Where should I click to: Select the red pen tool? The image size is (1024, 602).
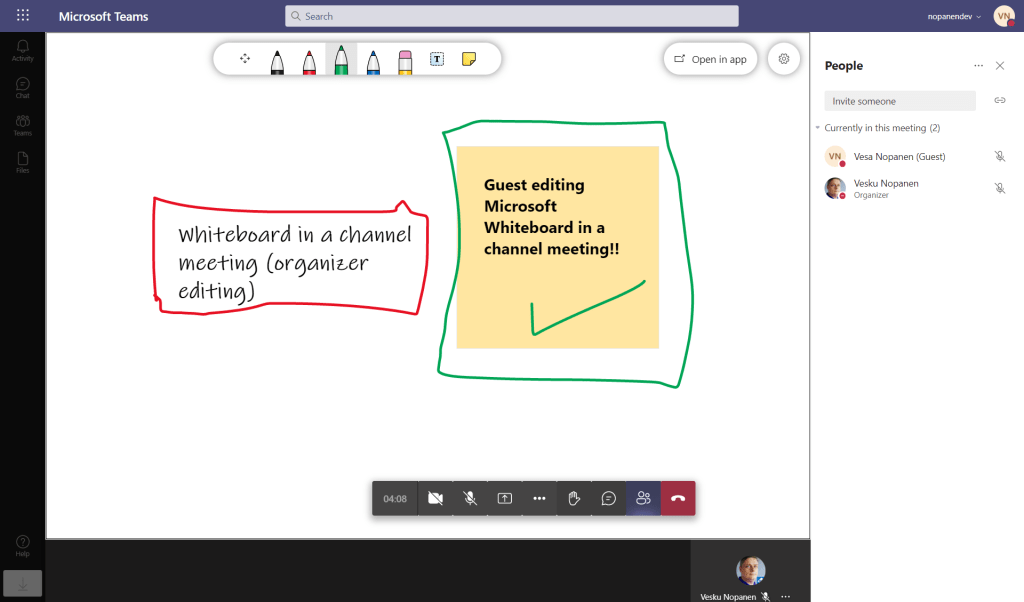[309, 60]
